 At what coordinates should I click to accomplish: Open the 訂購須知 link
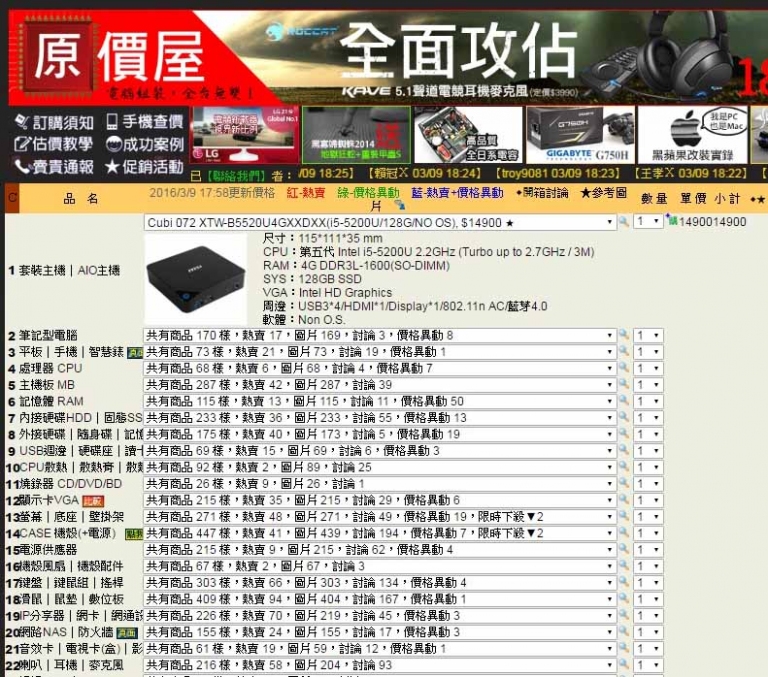click(x=54, y=122)
